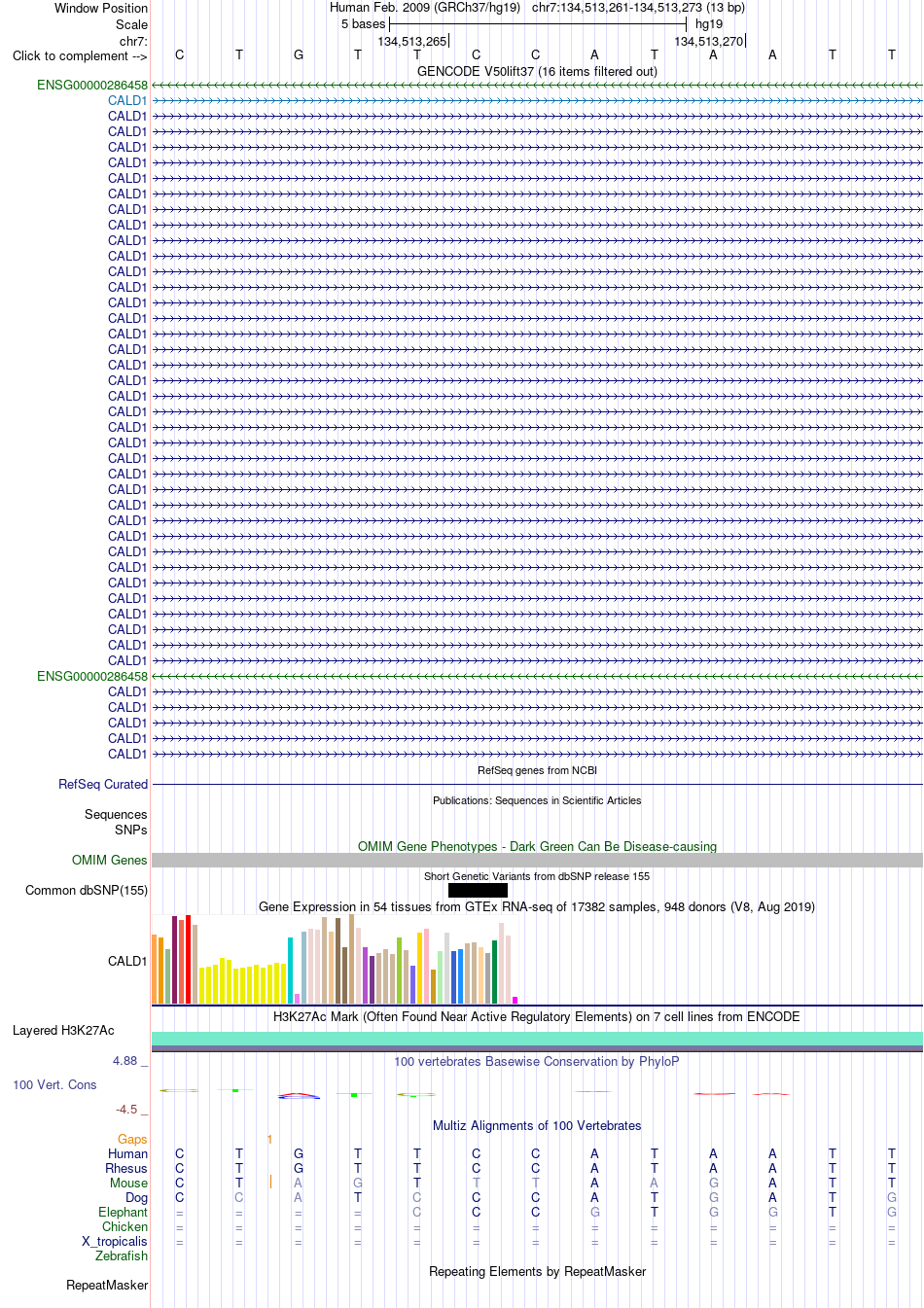
Task: Click the 134,513,265 position marker
Action: tap(412, 41)
